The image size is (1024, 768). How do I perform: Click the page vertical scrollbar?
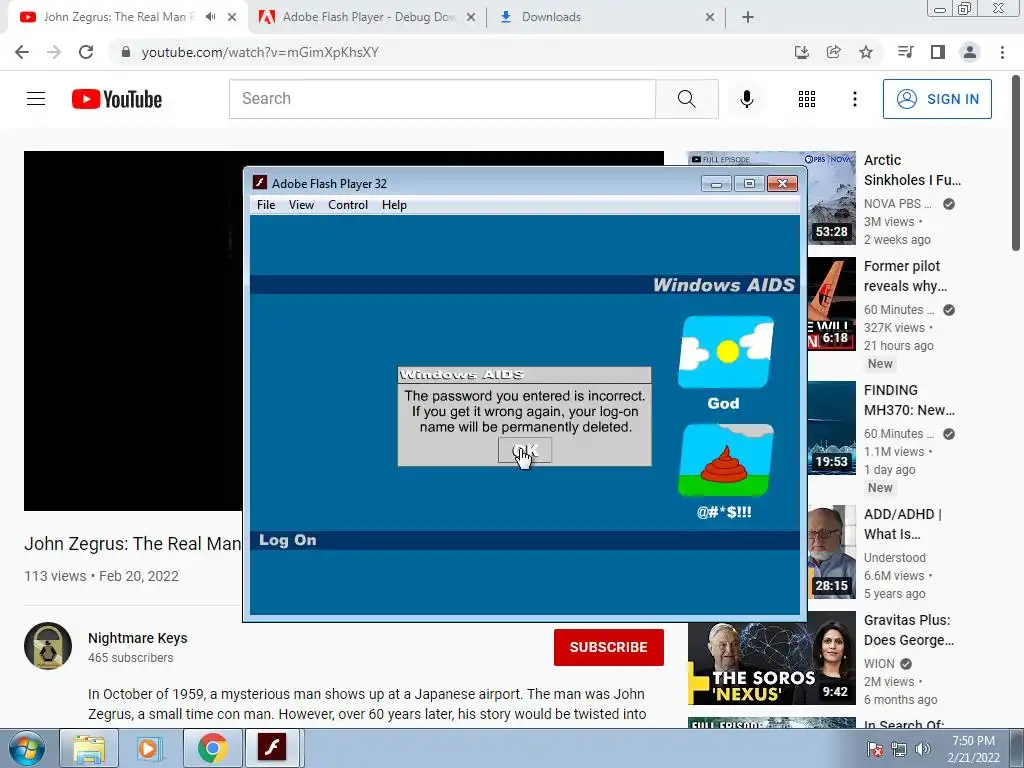point(1016,162)
